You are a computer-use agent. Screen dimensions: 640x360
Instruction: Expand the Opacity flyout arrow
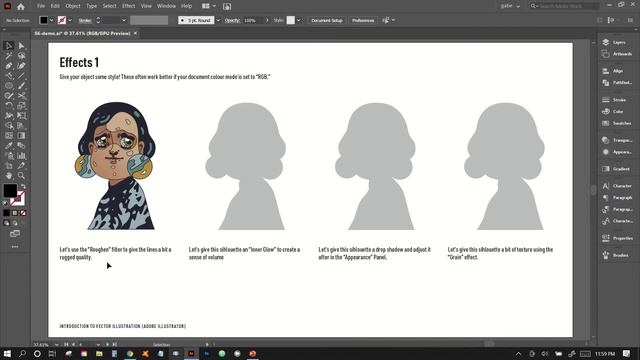(267, 20)
